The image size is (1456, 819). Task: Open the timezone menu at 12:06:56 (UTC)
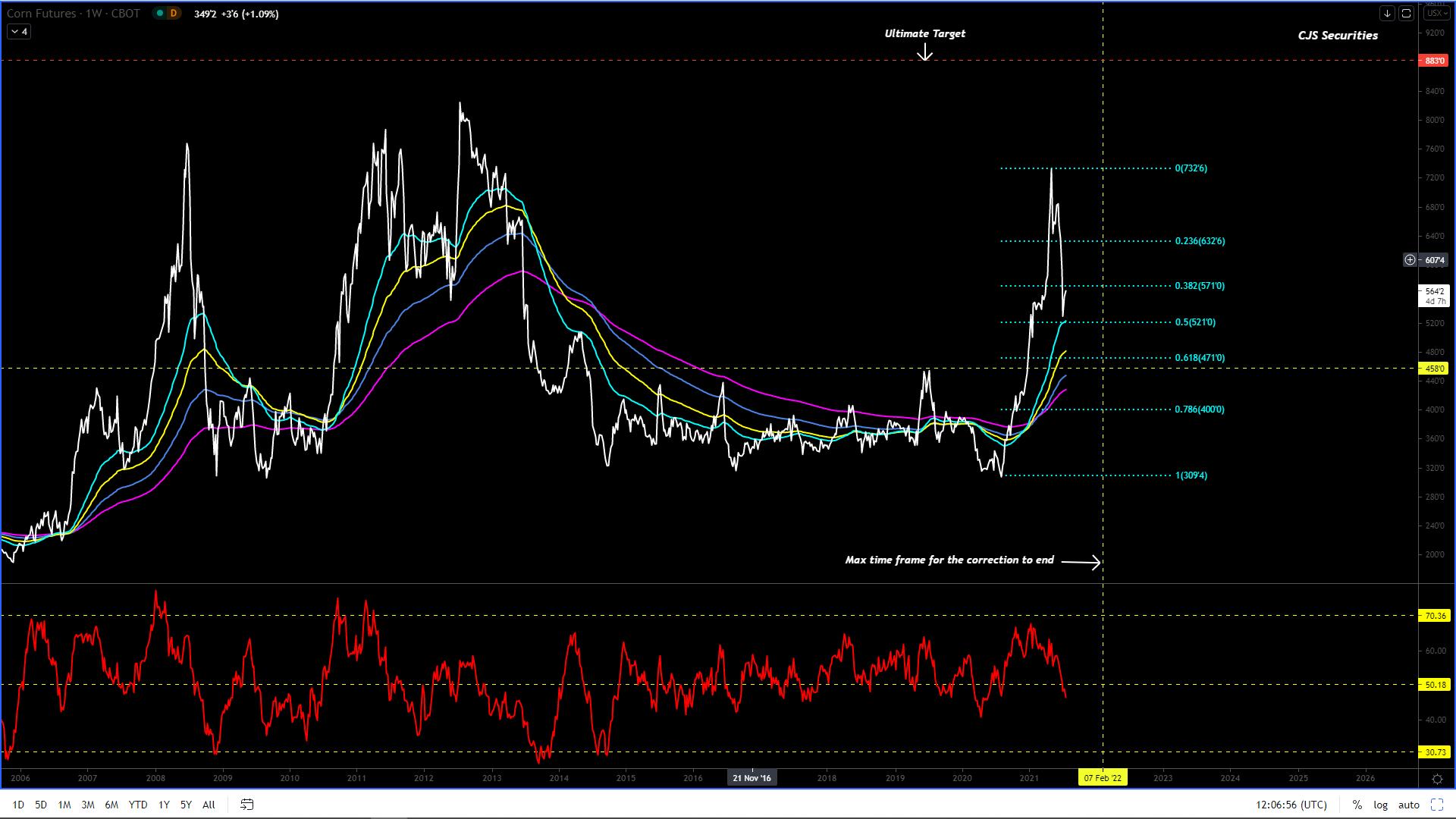[1291, 805]
